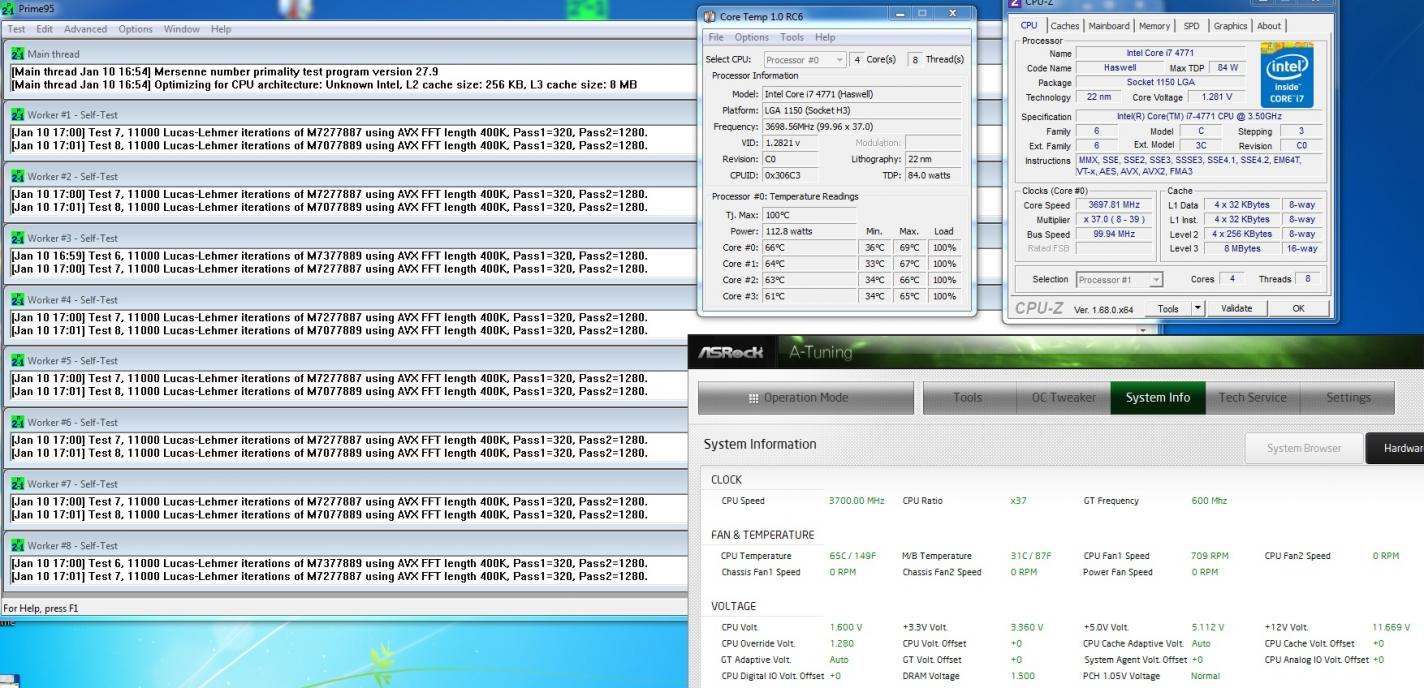The image size is (1424, 688).
Task: Click the OK button in CPU-Z
Action: [x=1299, y=309]
